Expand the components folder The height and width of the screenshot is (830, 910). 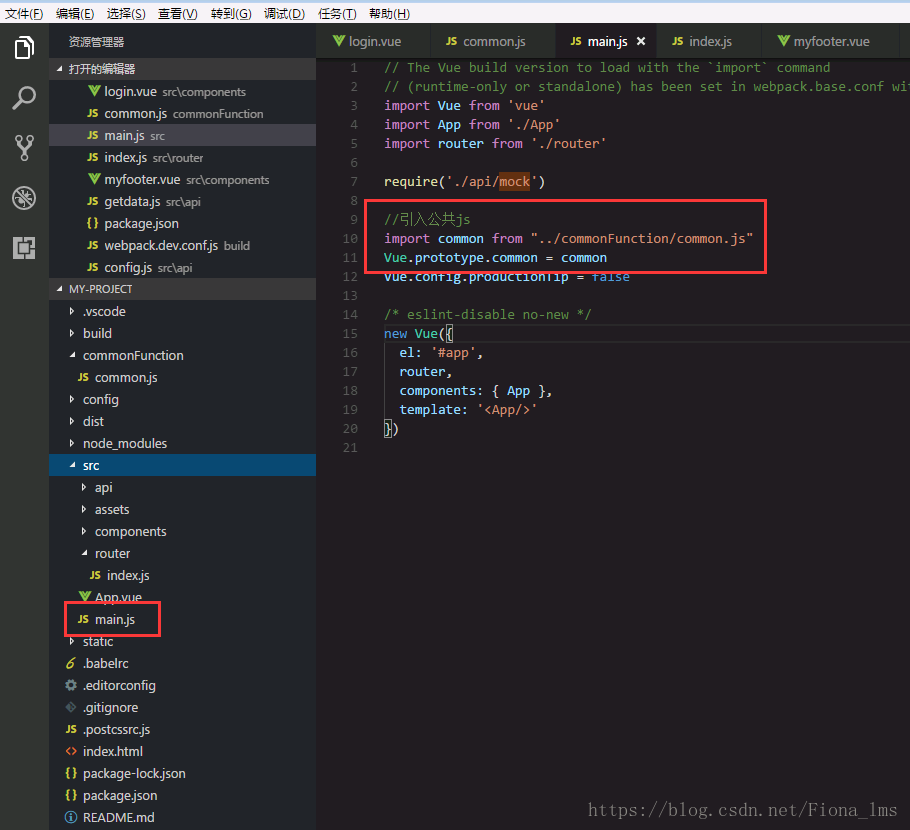click(x=84, y=531)
